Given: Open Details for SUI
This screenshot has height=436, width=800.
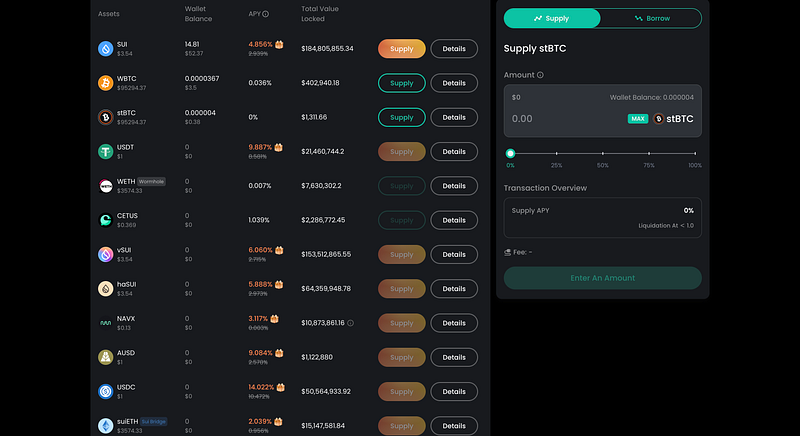Looking at the screenshot, I should pos(454,49).
